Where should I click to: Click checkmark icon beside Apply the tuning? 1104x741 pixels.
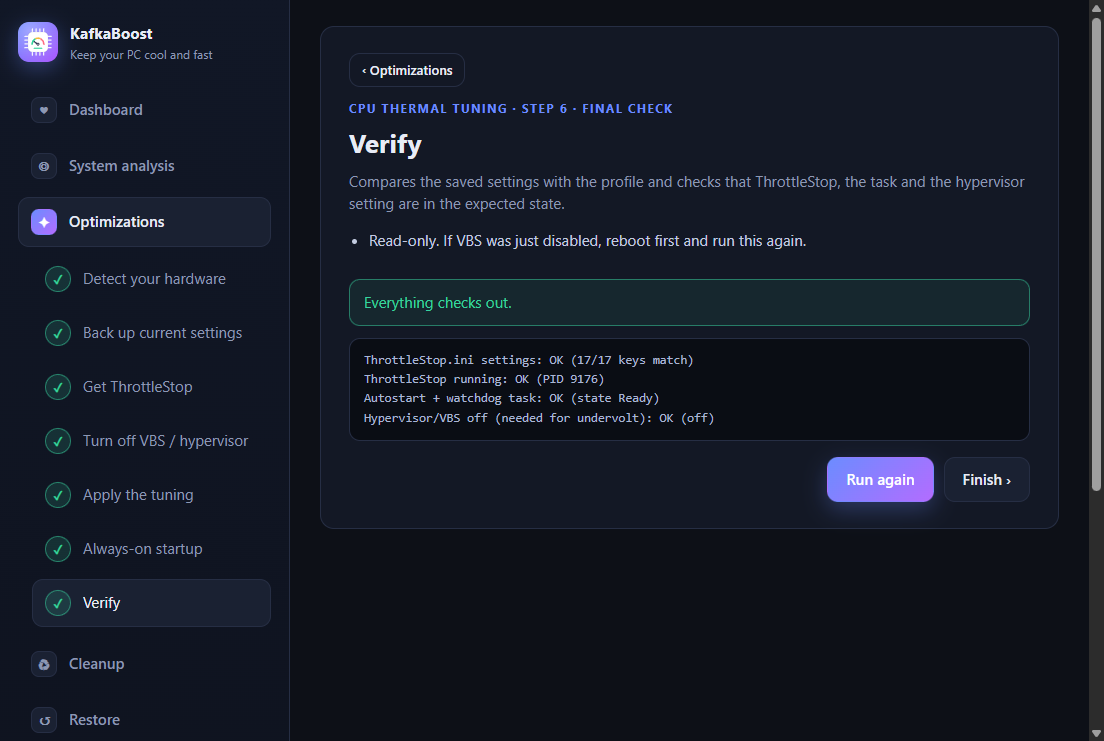point(58,495)
